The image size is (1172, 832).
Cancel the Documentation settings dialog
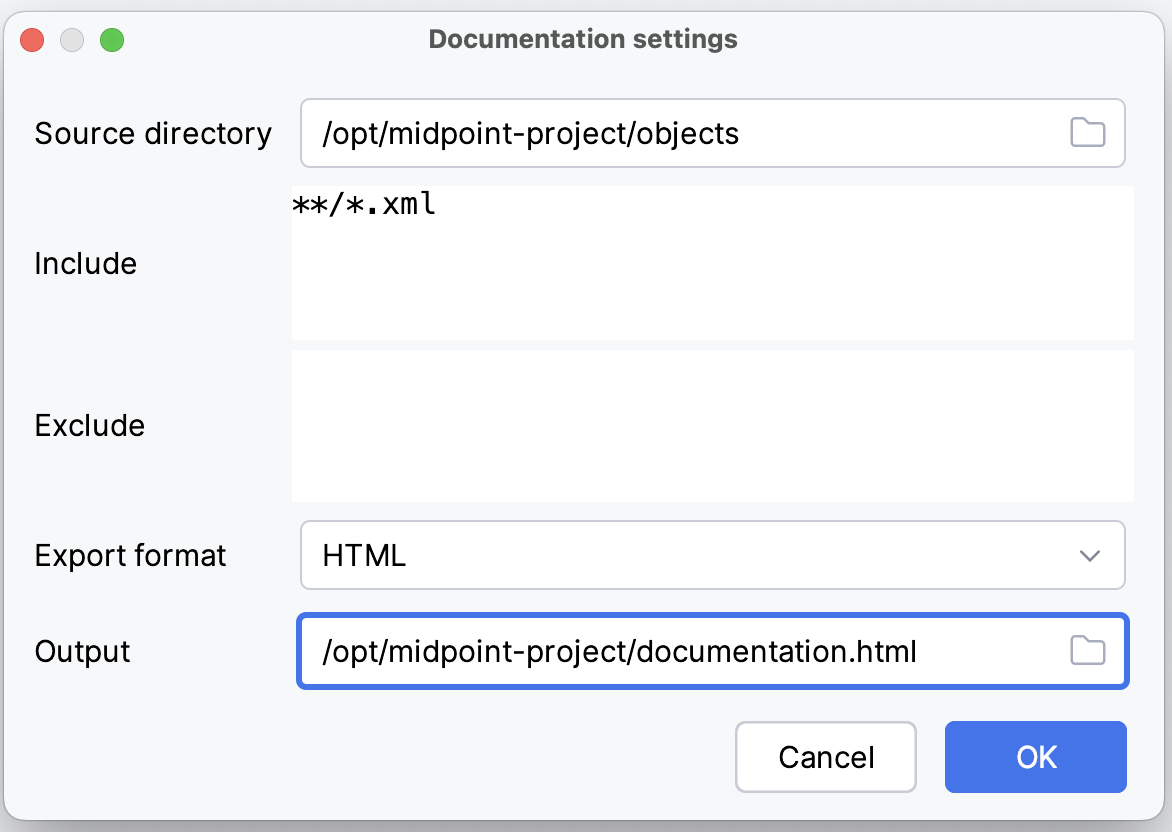coord(825,757)
